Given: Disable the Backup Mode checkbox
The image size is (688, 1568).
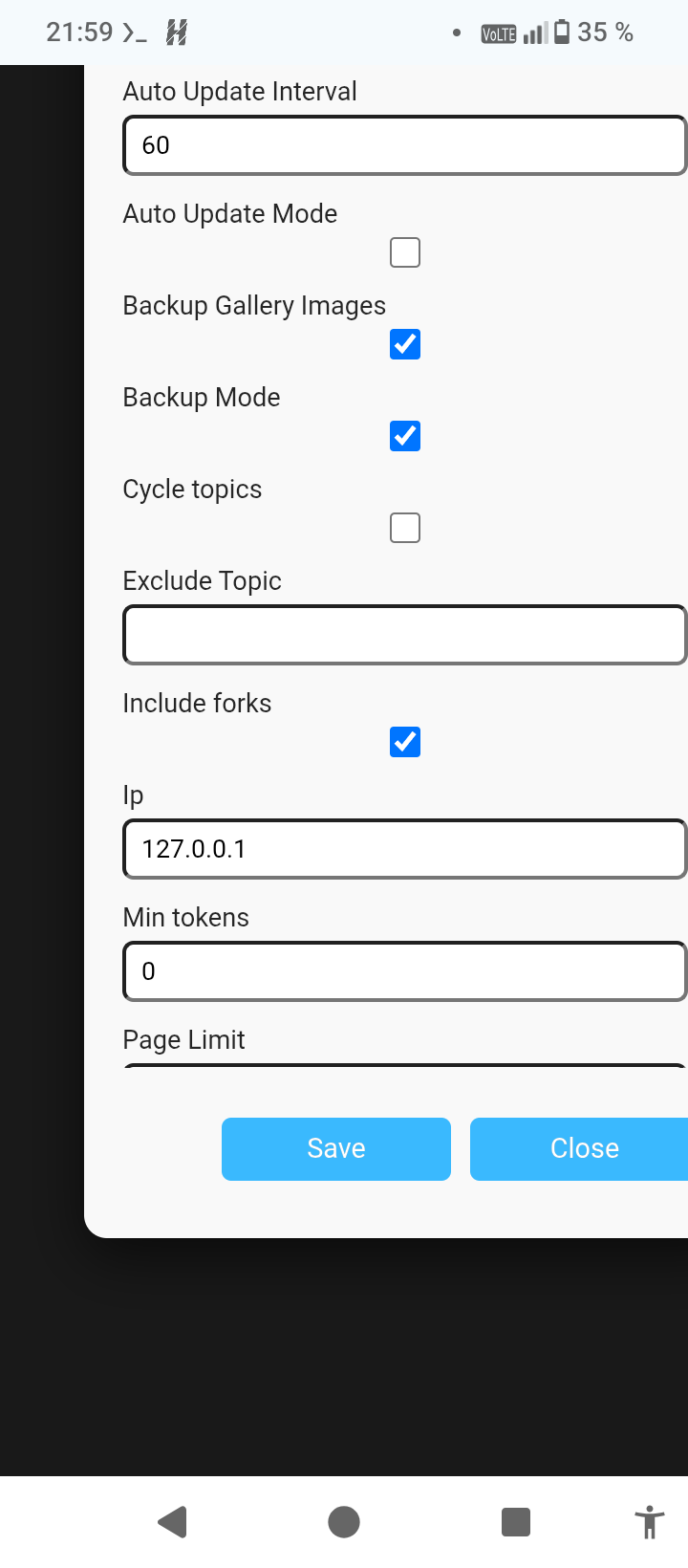Looking at the screenshot, I should (x=405, y=436).
